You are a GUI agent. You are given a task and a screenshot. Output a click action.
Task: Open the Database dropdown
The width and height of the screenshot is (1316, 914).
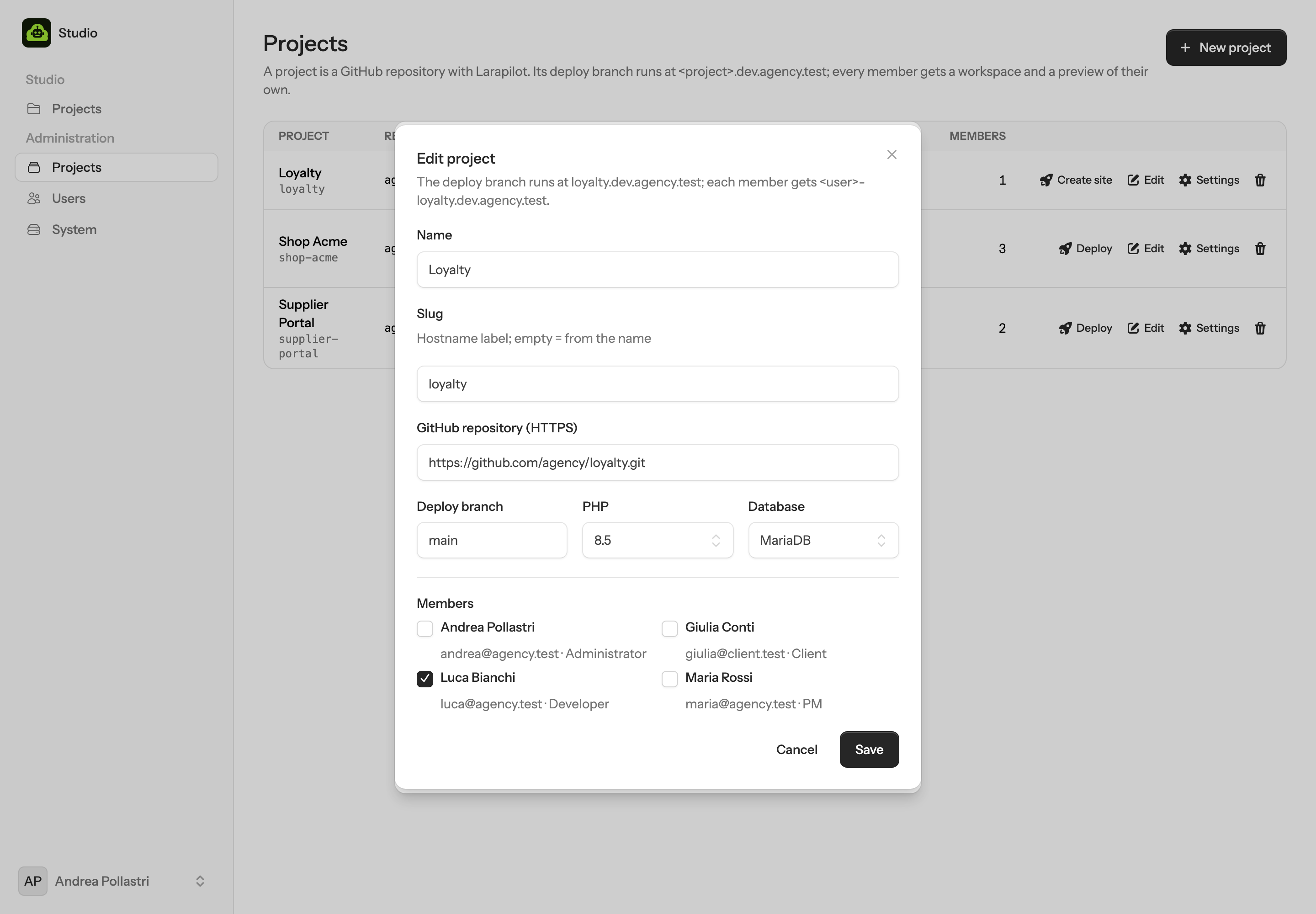823,540
